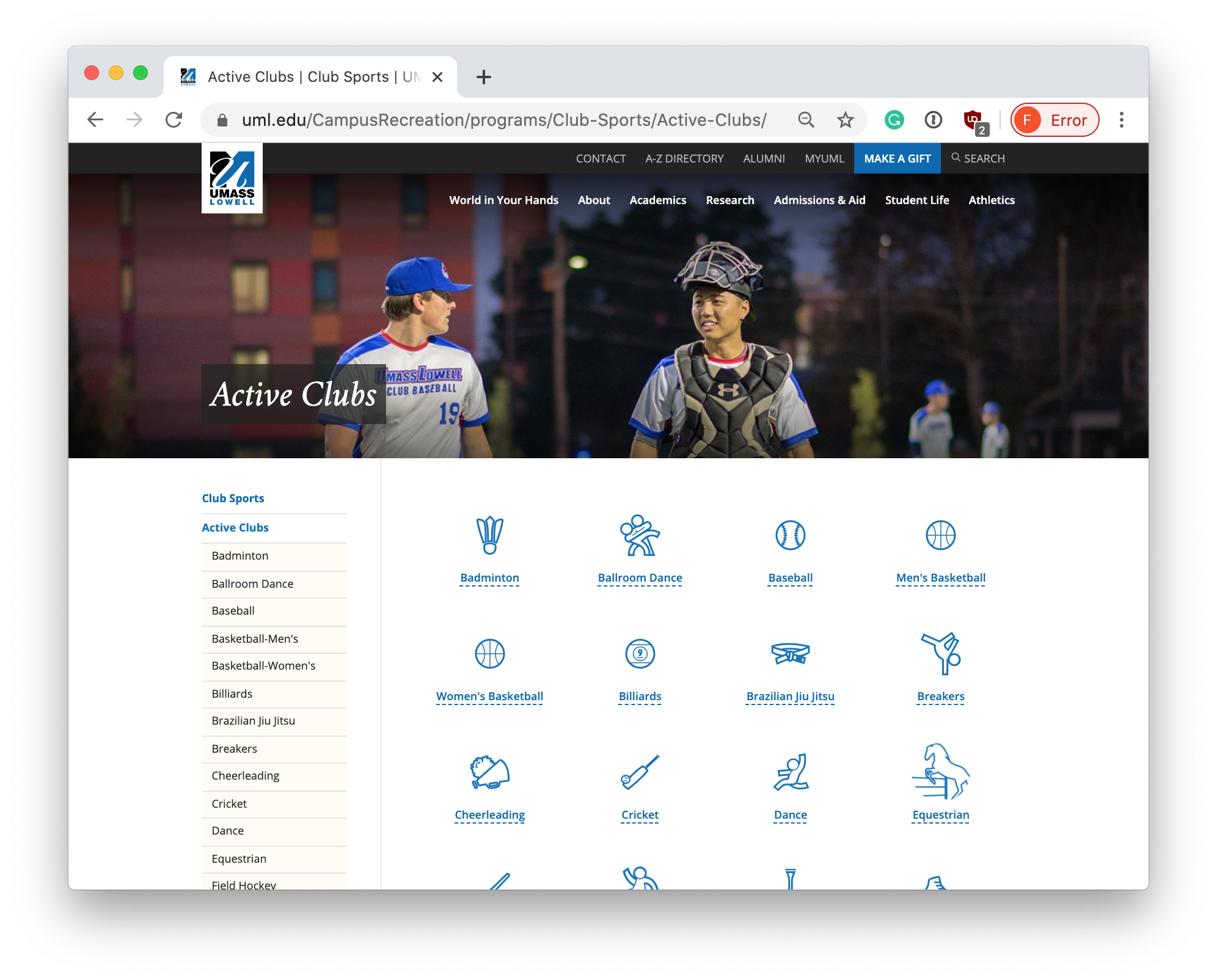Click the UMass Lowell logo
The height and width of the screenshot is (980, 1217).
232,178
